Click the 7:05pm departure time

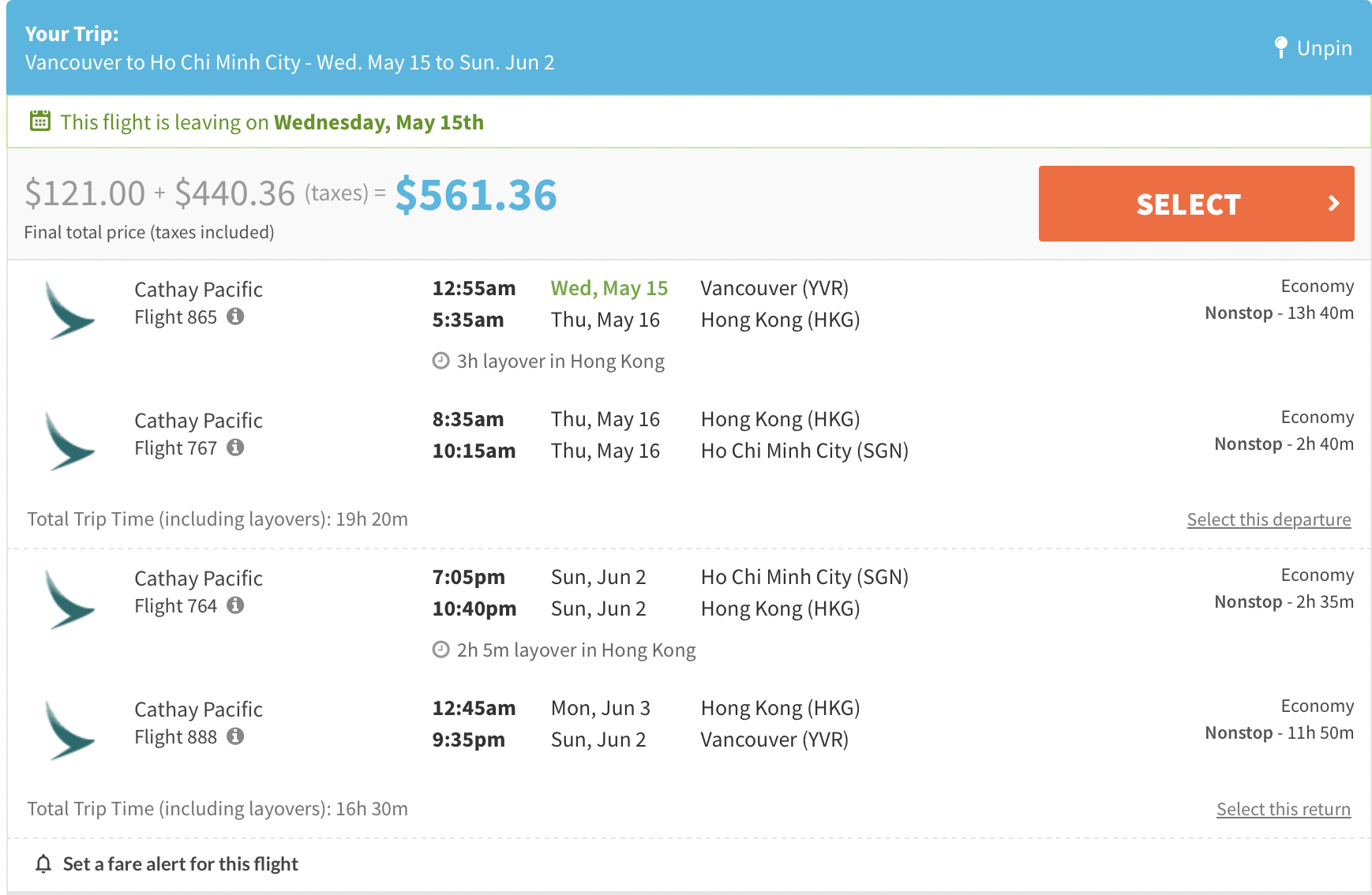point(468,577)
